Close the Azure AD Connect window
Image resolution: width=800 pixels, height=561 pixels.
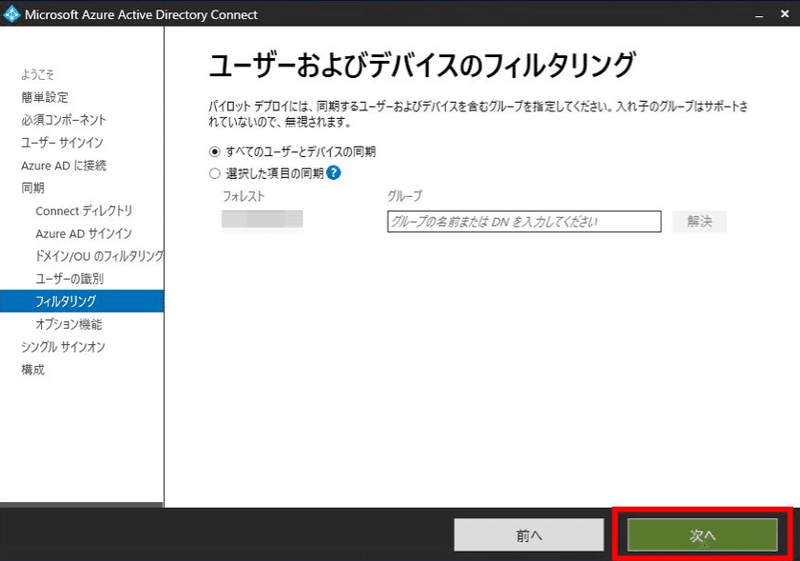785,14
